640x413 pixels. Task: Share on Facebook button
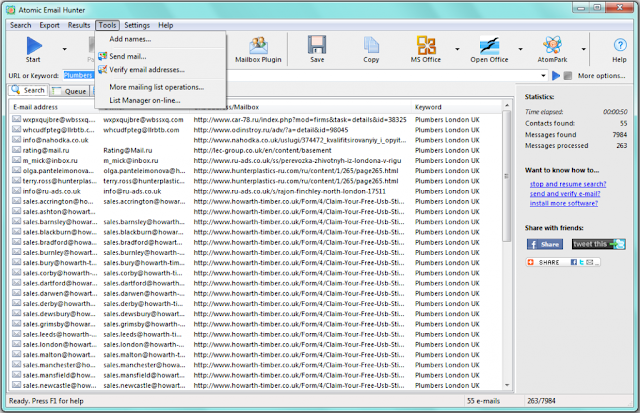point(545,244)
